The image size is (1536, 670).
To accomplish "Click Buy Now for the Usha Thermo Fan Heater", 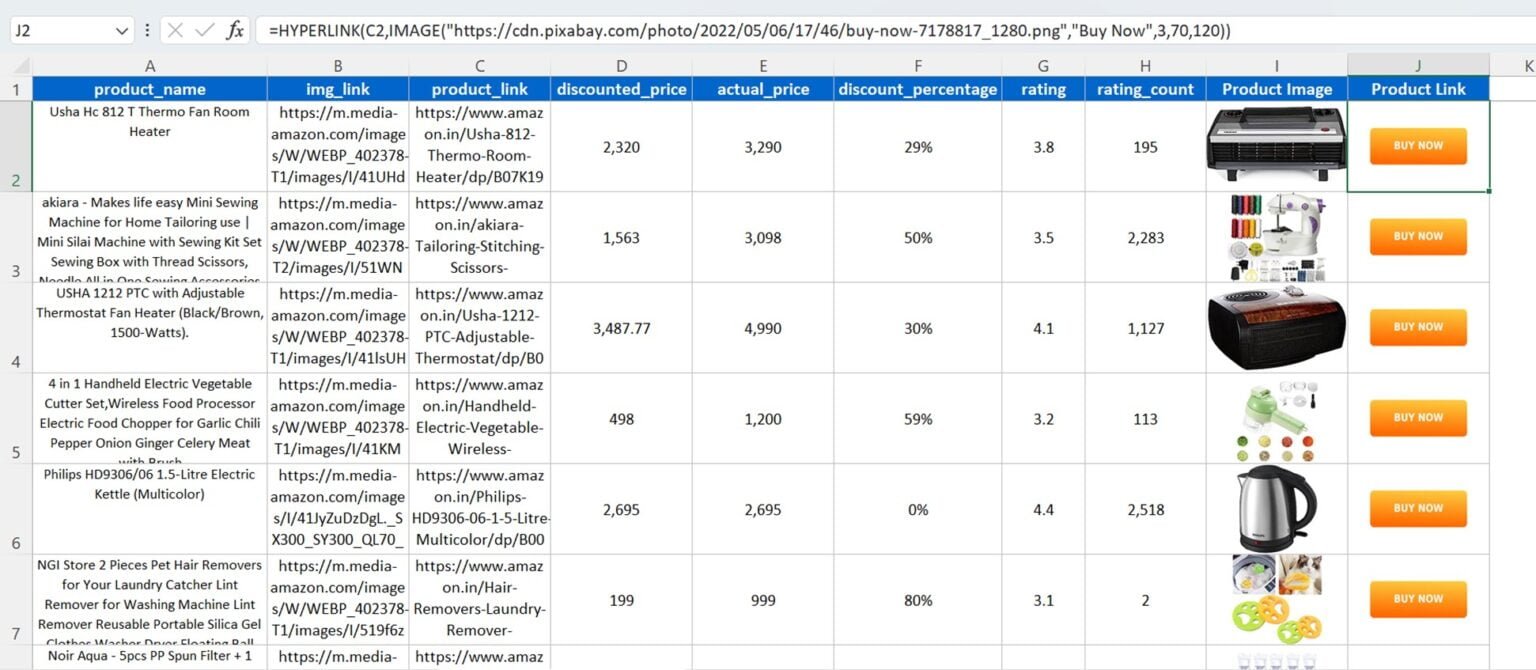I will tap(1417, 145).
